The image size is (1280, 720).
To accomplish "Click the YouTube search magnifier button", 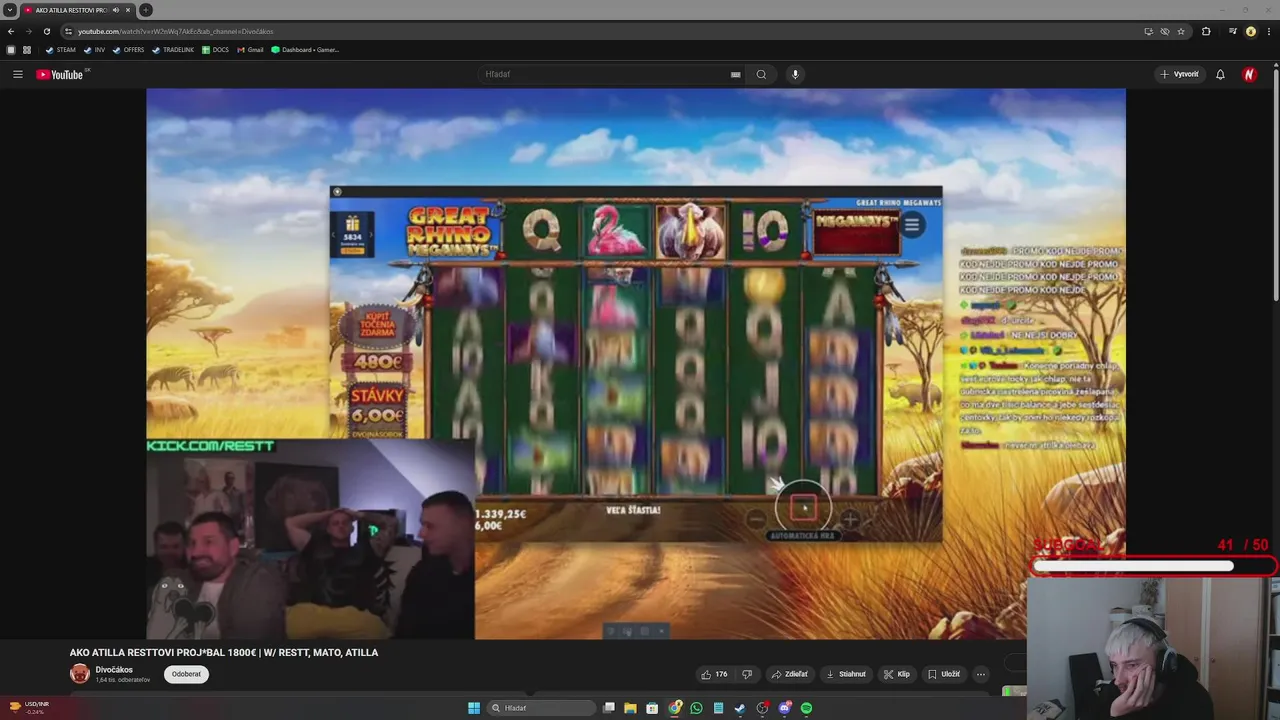I will point(761,74).
